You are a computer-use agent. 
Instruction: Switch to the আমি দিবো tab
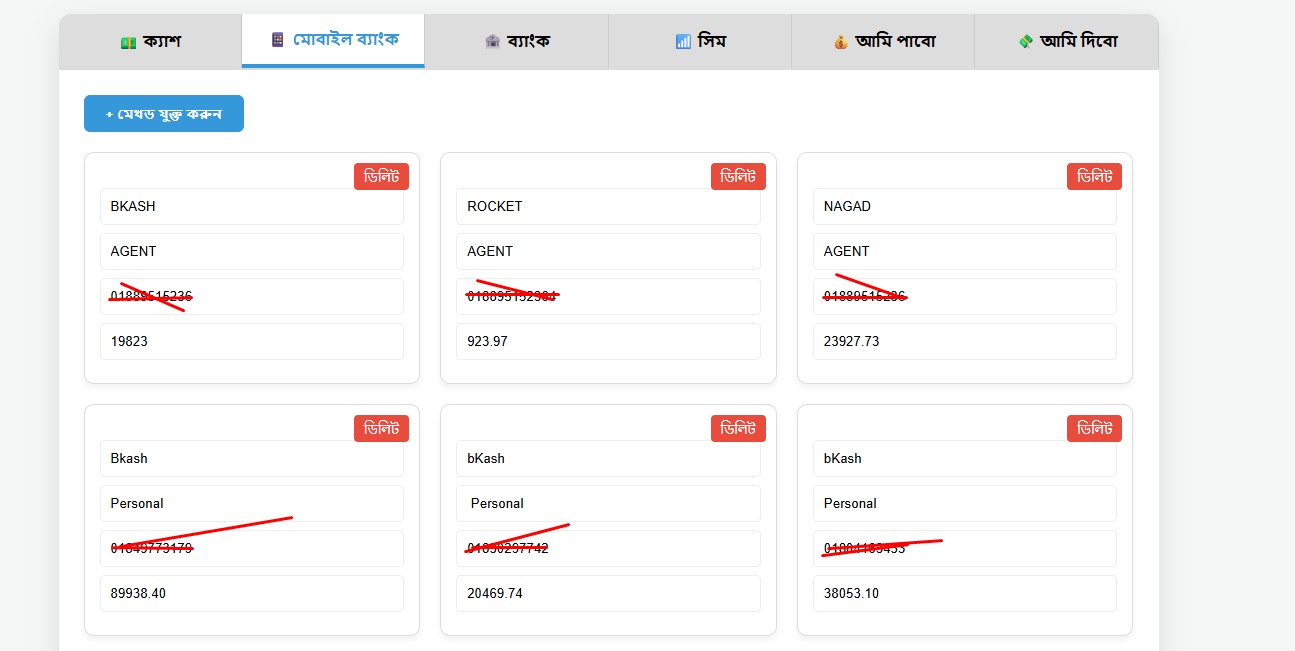tap(1066, 41)
